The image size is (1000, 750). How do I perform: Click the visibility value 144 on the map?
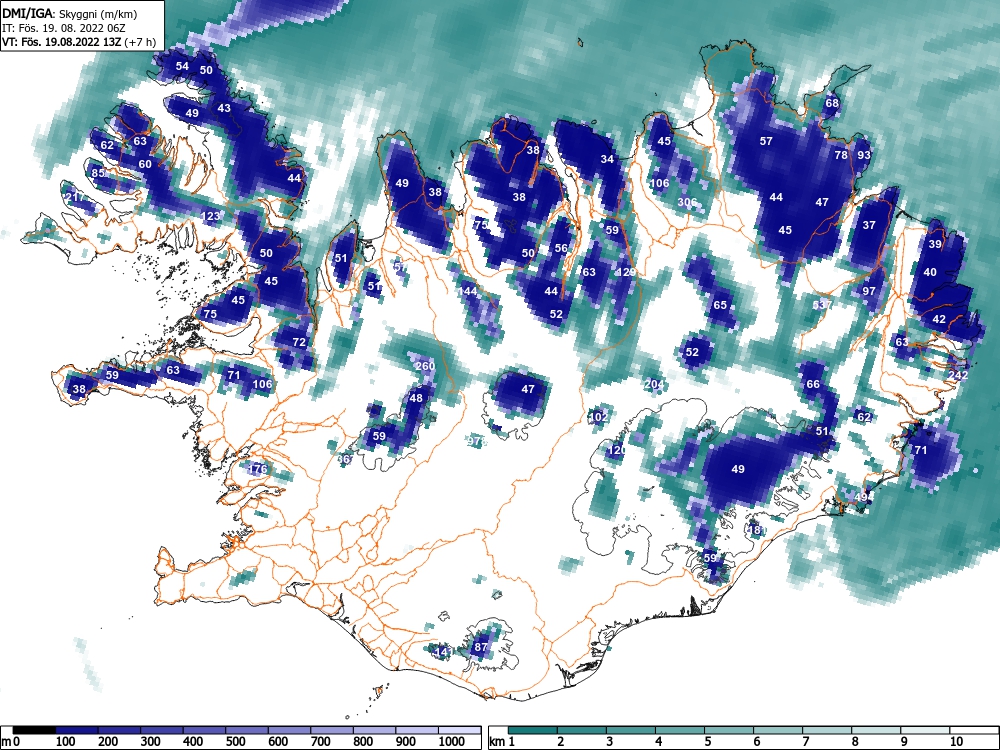469,291
